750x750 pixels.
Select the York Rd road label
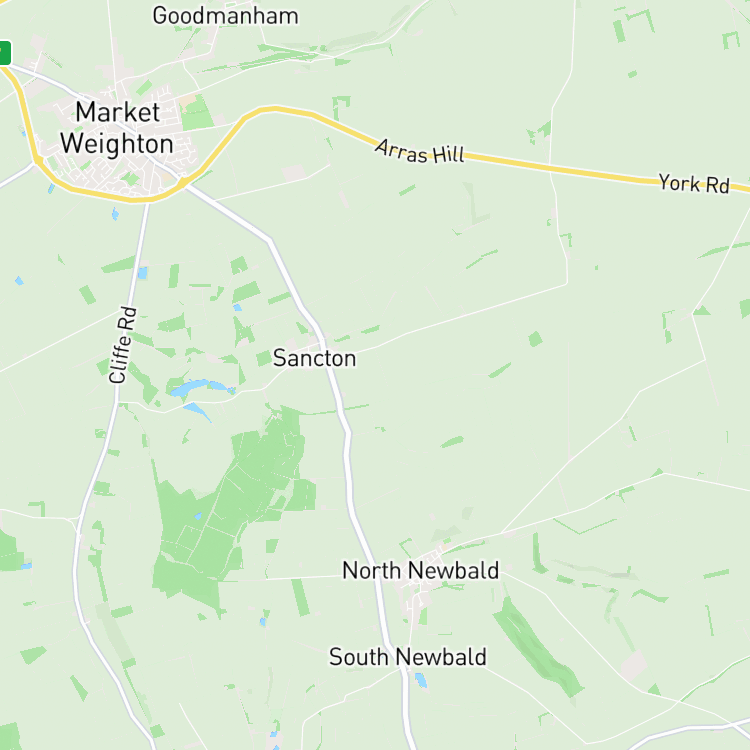(x=694, y=184)
